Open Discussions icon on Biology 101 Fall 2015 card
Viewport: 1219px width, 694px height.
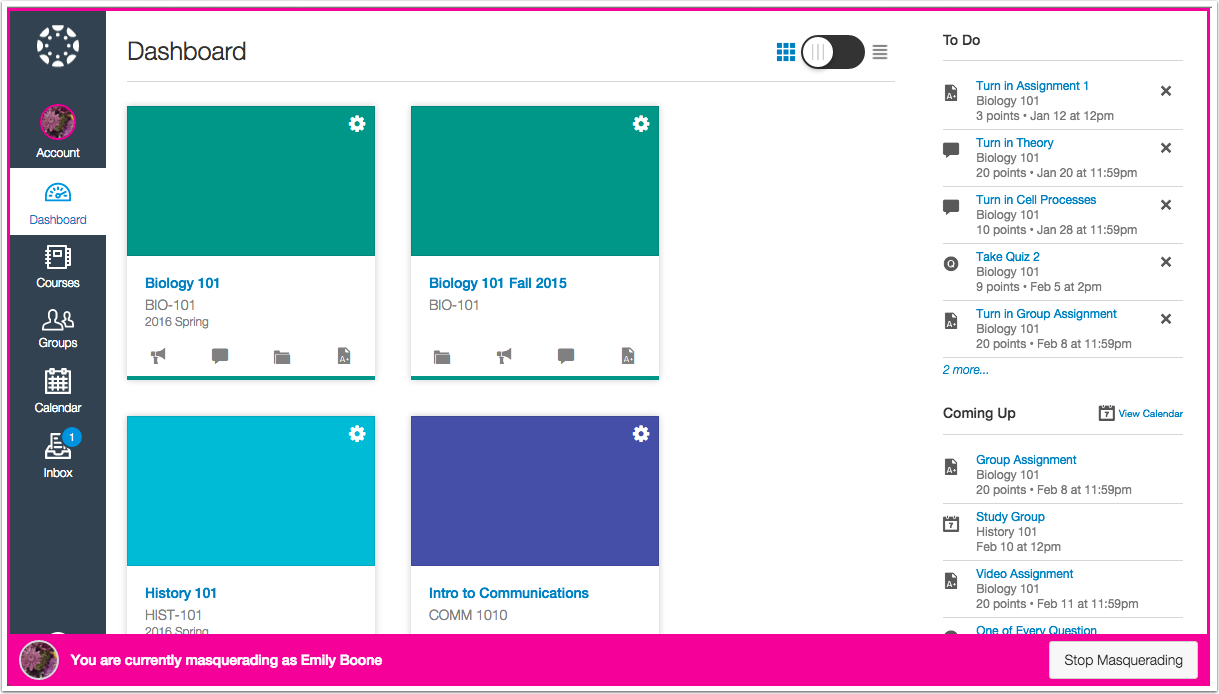click(x=566, y=356)
